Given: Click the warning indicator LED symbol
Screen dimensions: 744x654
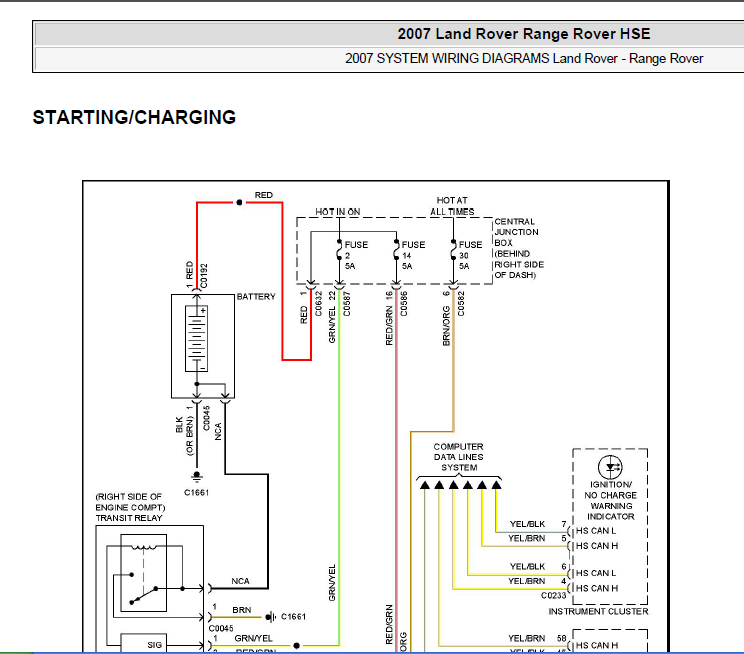Looking at the screenshot, I should 610,467.
